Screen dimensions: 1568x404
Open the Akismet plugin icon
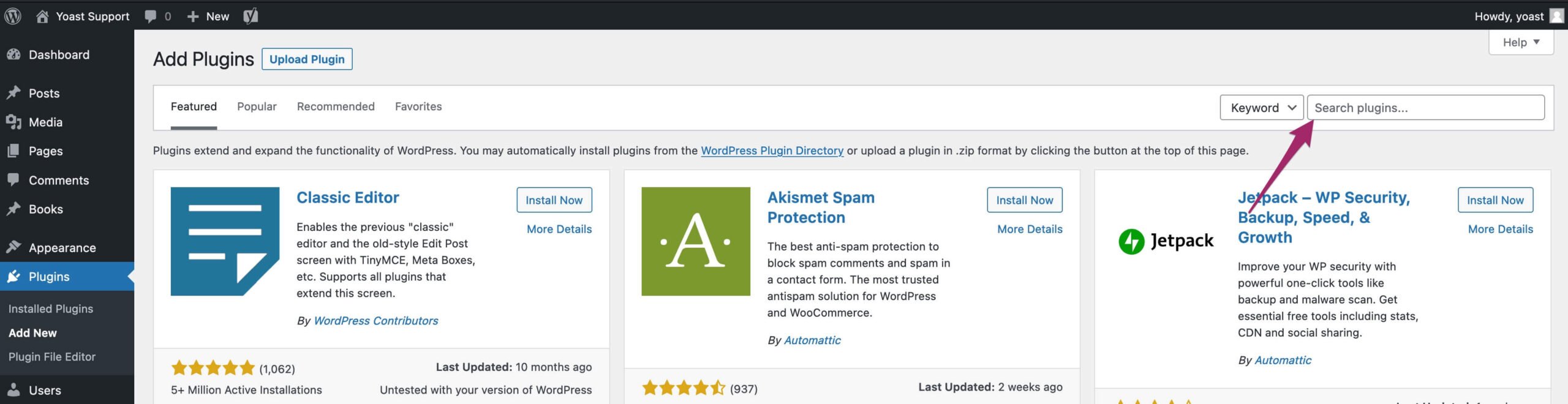click(x=695, y=241)
